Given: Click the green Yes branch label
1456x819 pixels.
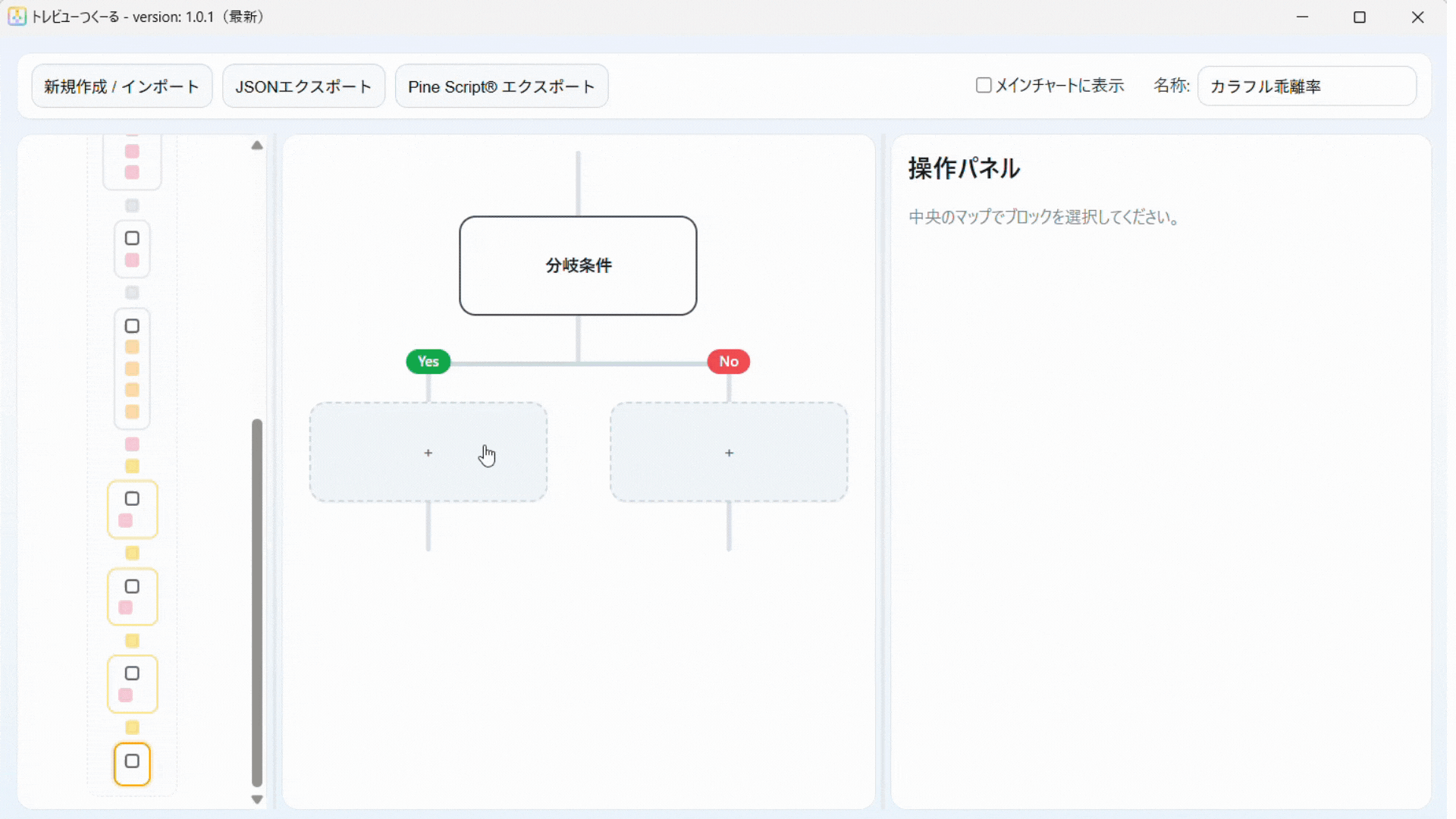Looking at the screenshot, I should (428, 362).
